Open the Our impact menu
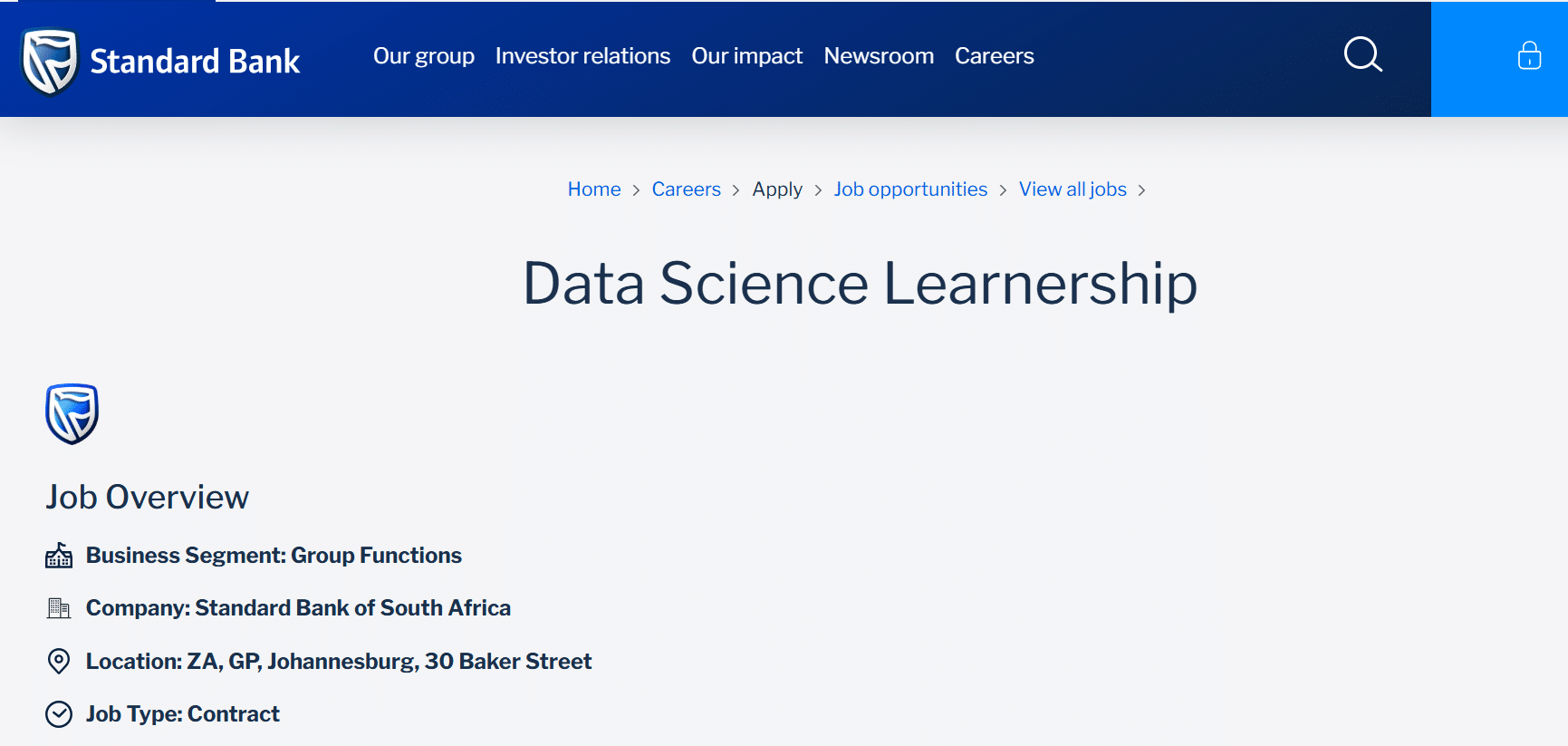The width and height of the screenshot is (1568, 746). 746,56
